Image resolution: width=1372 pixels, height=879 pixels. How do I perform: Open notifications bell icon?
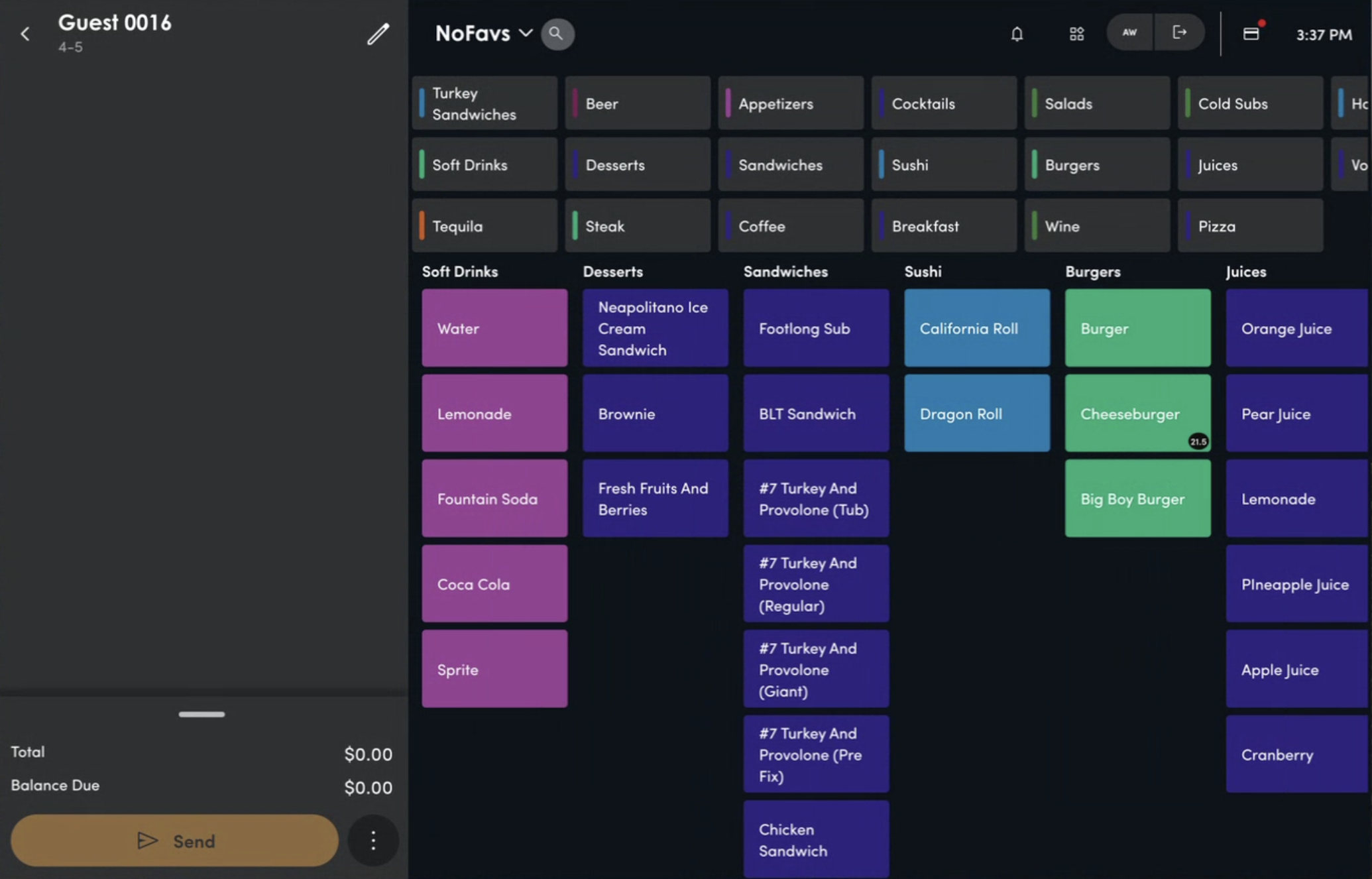[x=1017, y=34]
